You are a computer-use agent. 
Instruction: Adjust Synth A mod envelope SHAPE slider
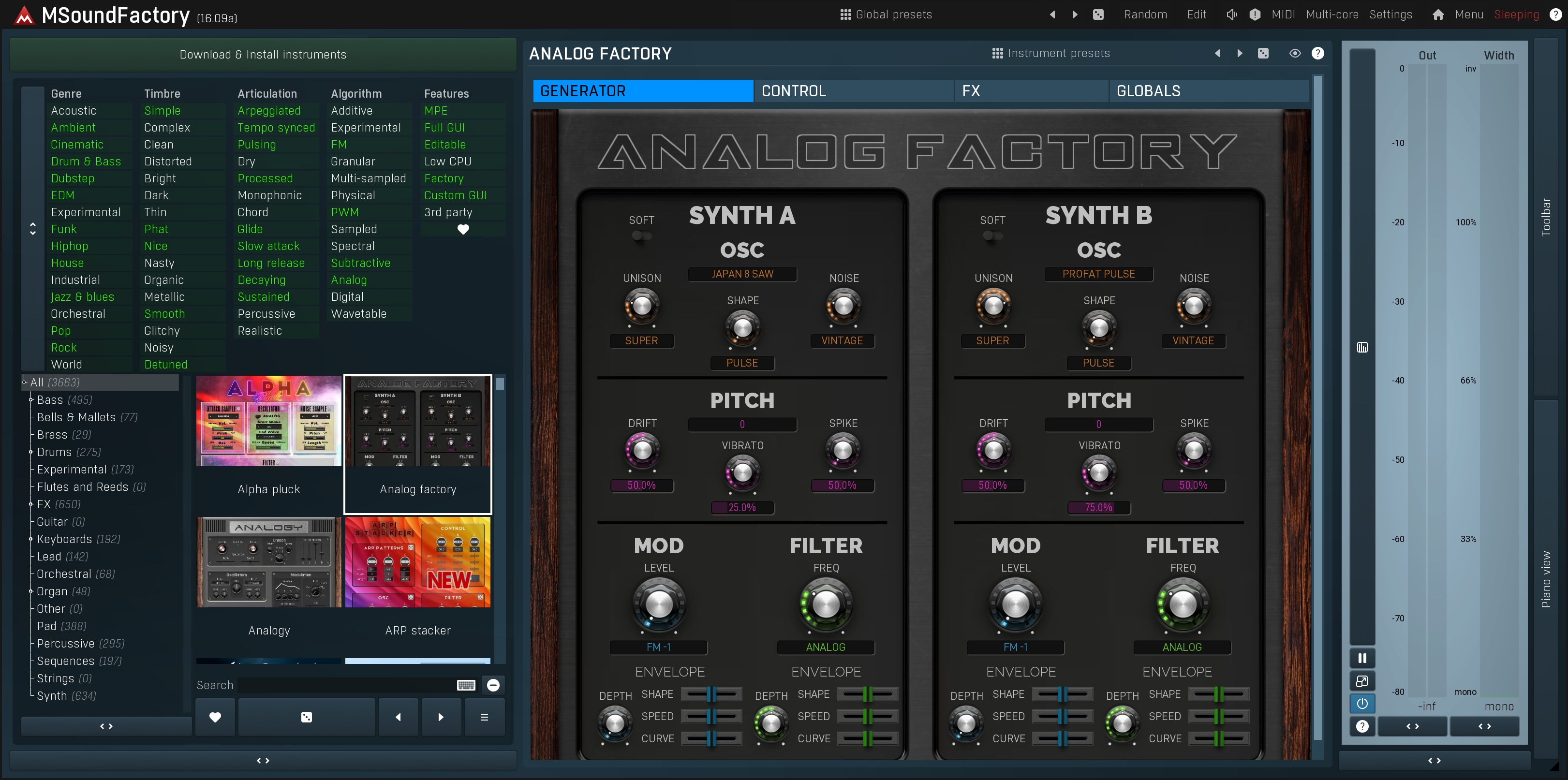(x=711, y=694)
